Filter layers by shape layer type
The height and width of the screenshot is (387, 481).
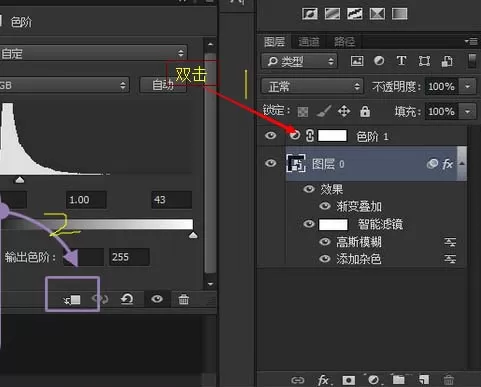(x=424, y=61)
